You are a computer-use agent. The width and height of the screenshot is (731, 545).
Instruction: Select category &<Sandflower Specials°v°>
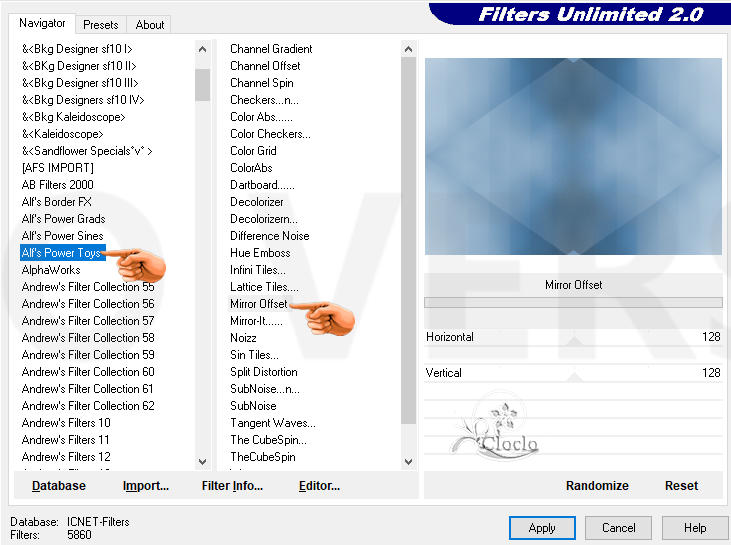click(87, 151)
